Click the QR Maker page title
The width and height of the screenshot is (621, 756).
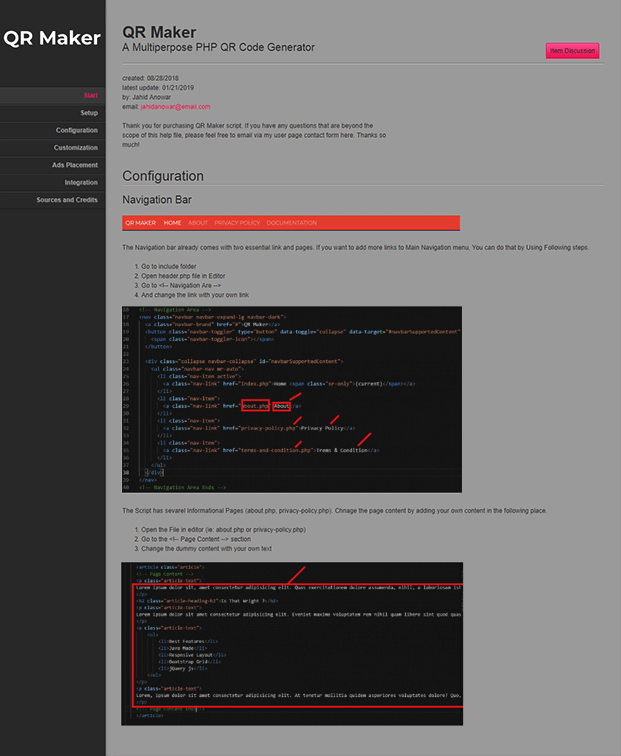(x=159, y=32)
